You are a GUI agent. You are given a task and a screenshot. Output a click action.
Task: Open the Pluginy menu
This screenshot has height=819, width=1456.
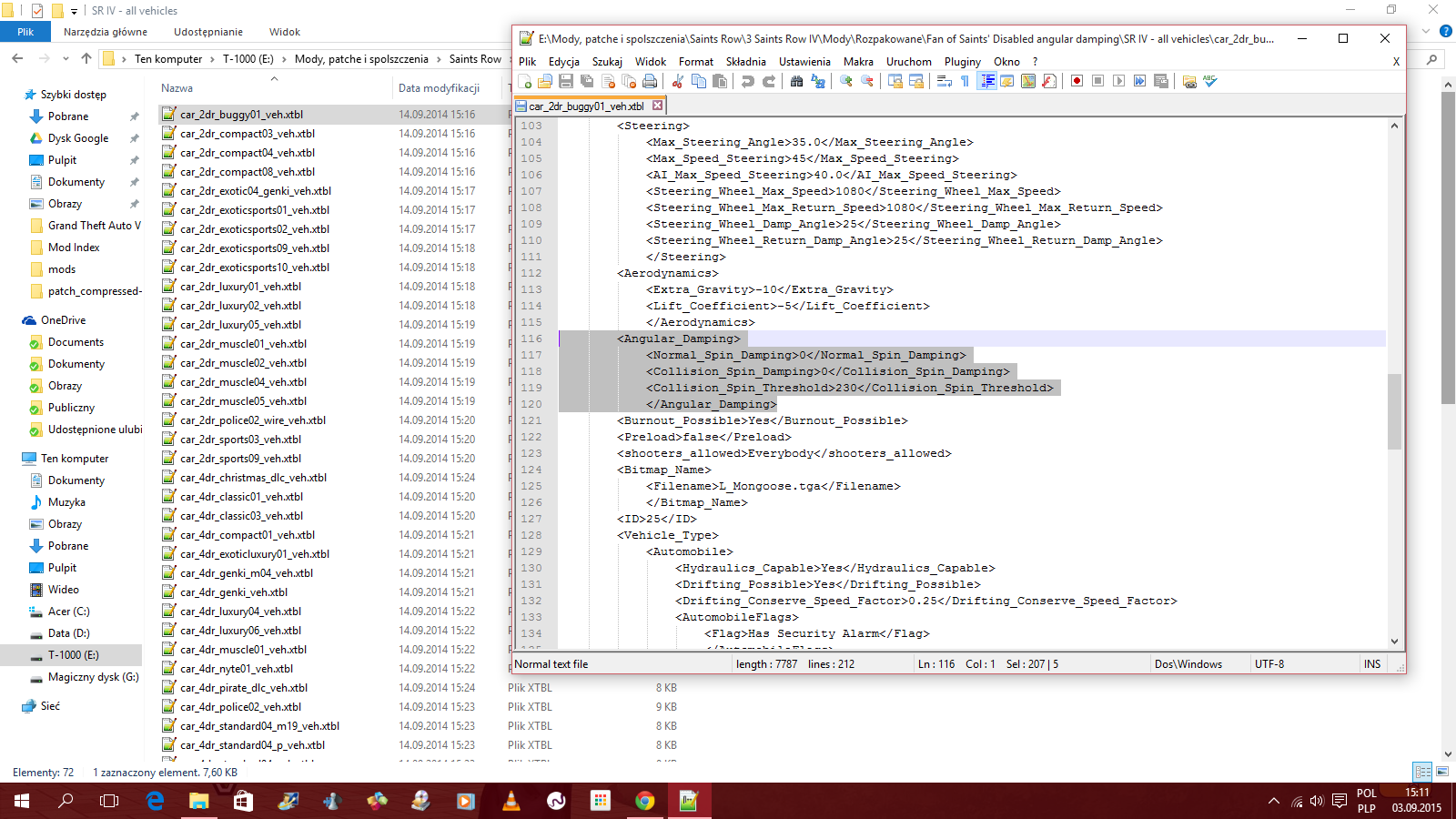[962, 62]
